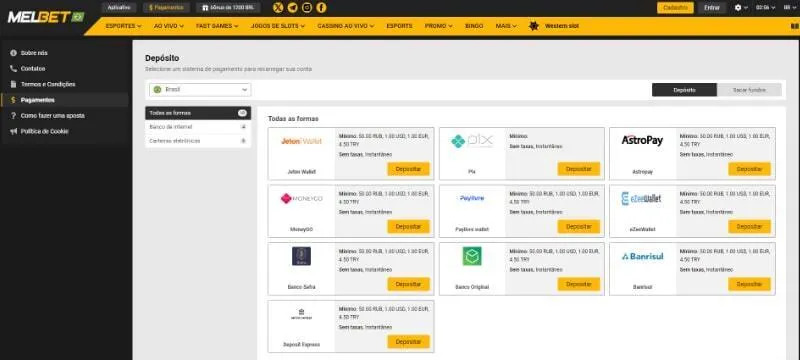Open the Instagram social icon
The width and height of the screenshot is (800, 360).
[x=307, y=8]
